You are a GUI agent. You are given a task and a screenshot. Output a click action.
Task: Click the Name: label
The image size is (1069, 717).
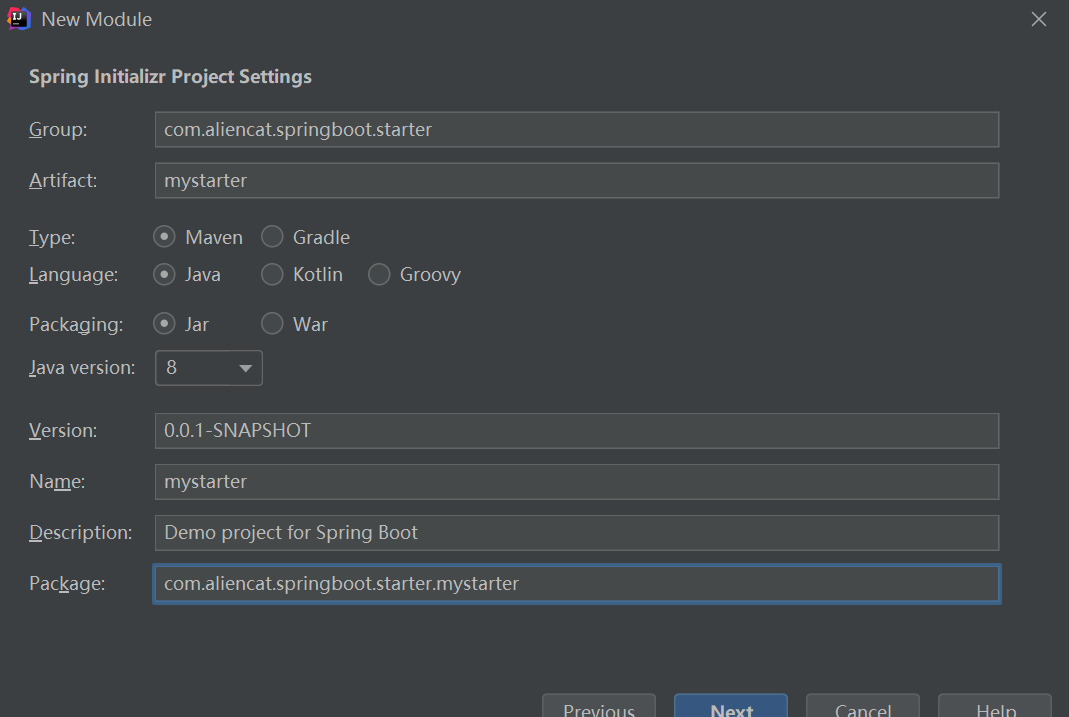[x=57, y=482]
